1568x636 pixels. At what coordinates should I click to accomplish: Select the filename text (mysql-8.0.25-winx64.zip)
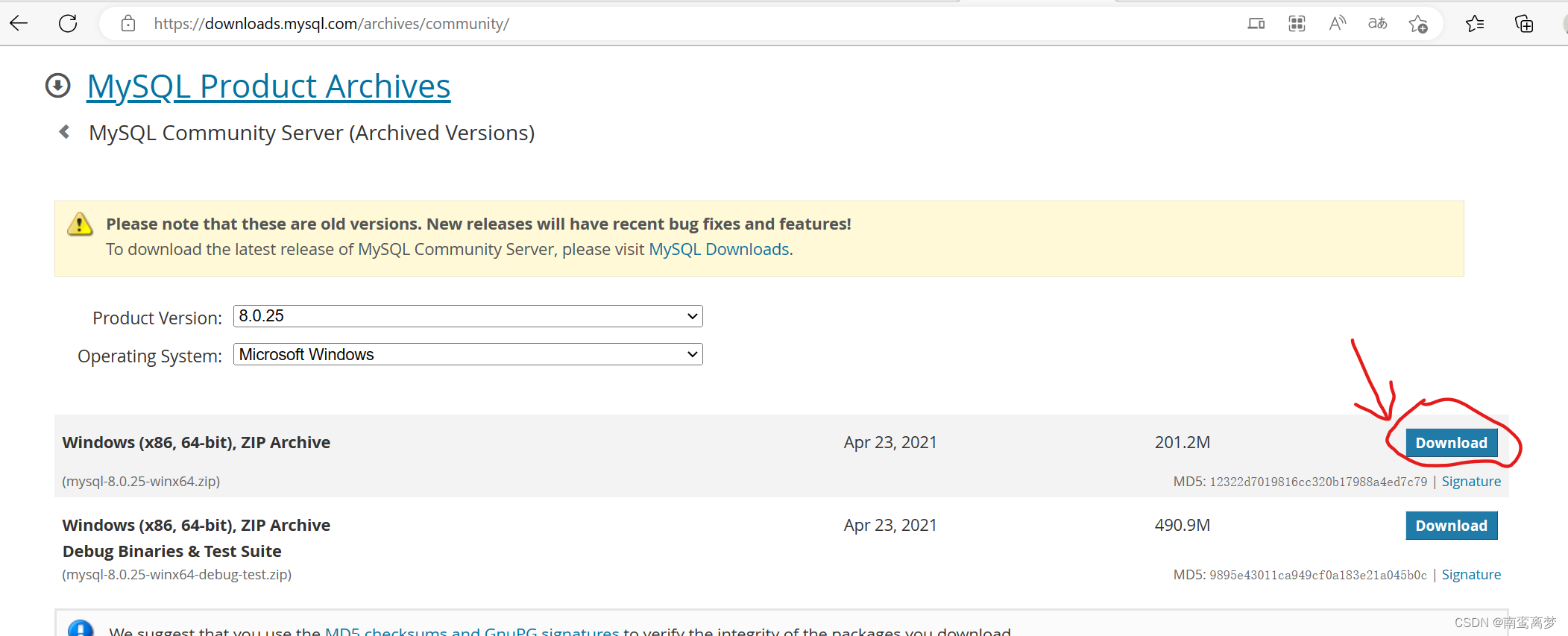pyautogui.click(x=141, y=482)
